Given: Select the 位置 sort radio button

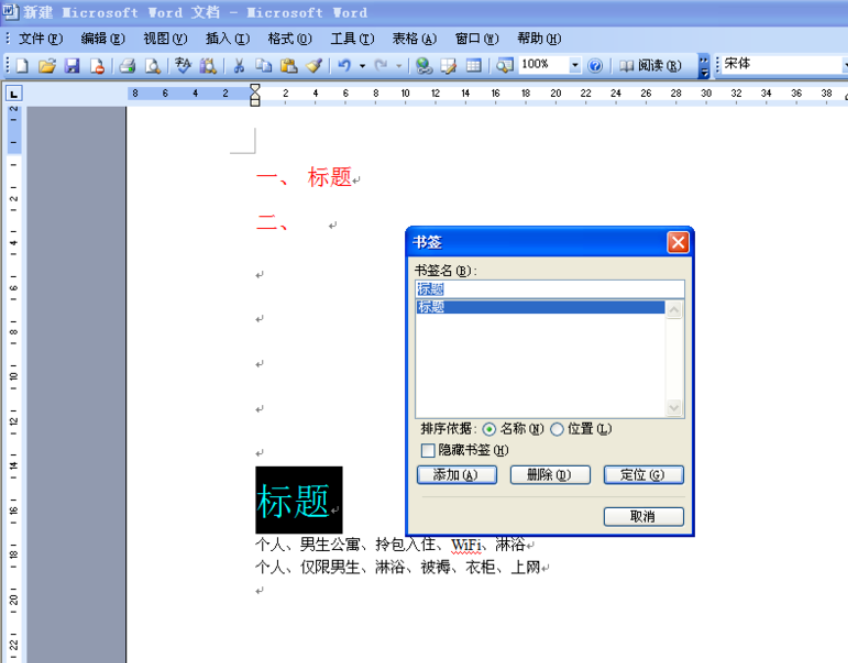Looking at the screenshot, I should coord(556,429).
